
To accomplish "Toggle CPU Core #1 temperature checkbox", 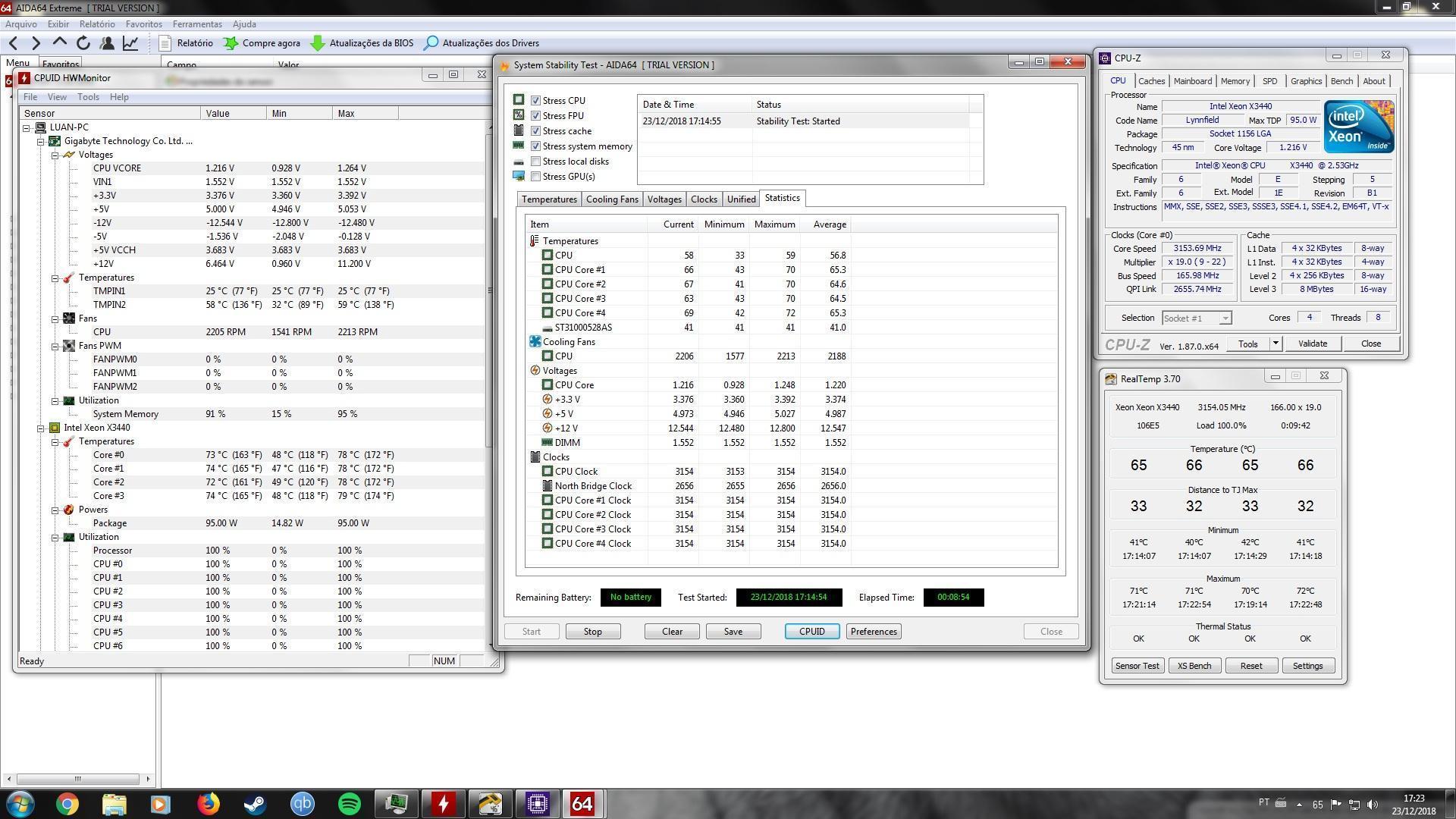I will tap(548, 269).
